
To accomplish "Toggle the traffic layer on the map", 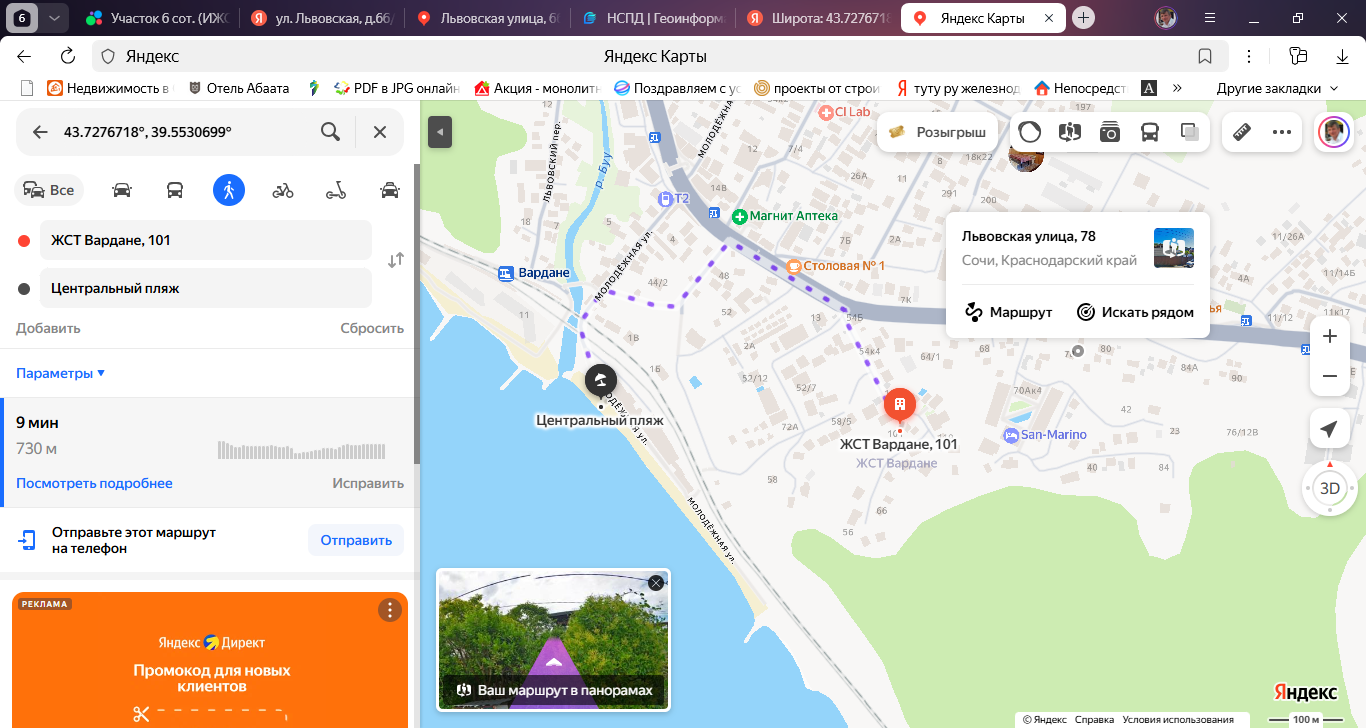I will tap(1029, 132).
